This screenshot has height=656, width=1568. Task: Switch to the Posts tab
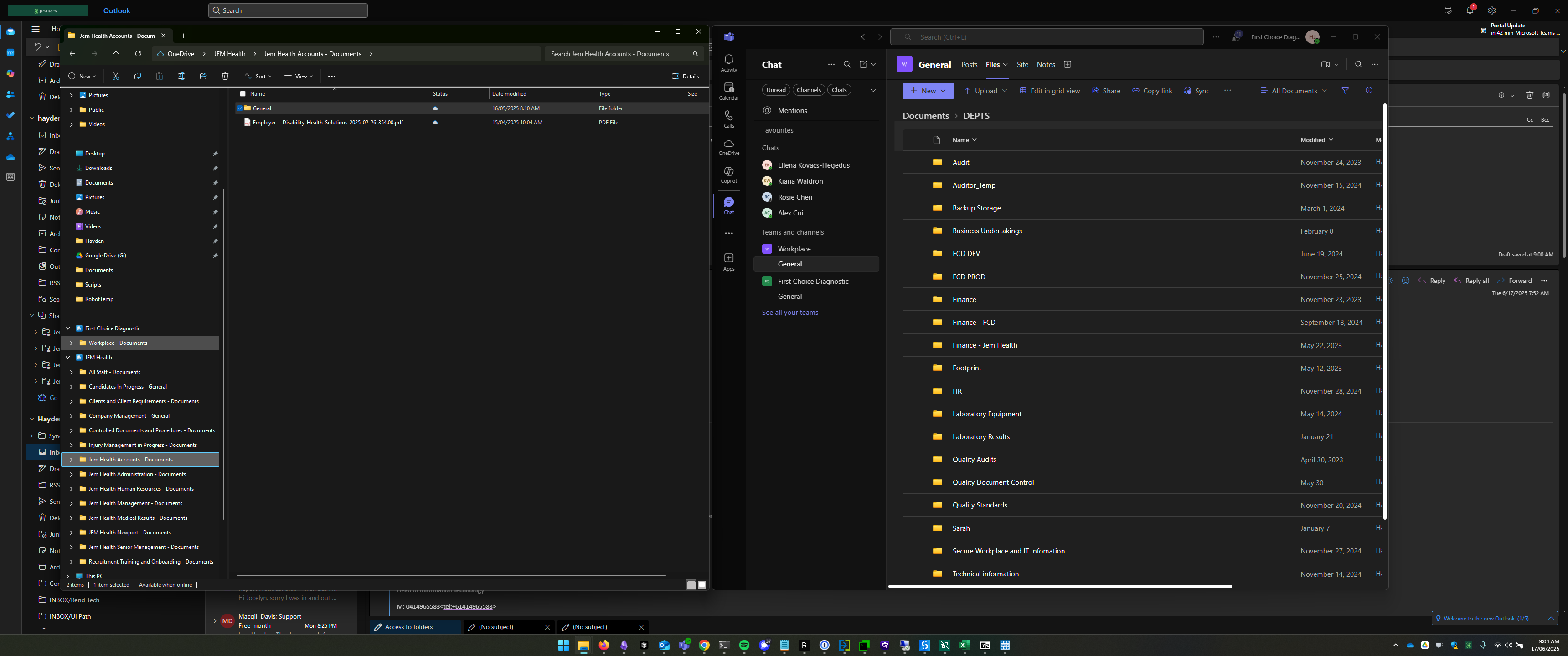point(969,65)
